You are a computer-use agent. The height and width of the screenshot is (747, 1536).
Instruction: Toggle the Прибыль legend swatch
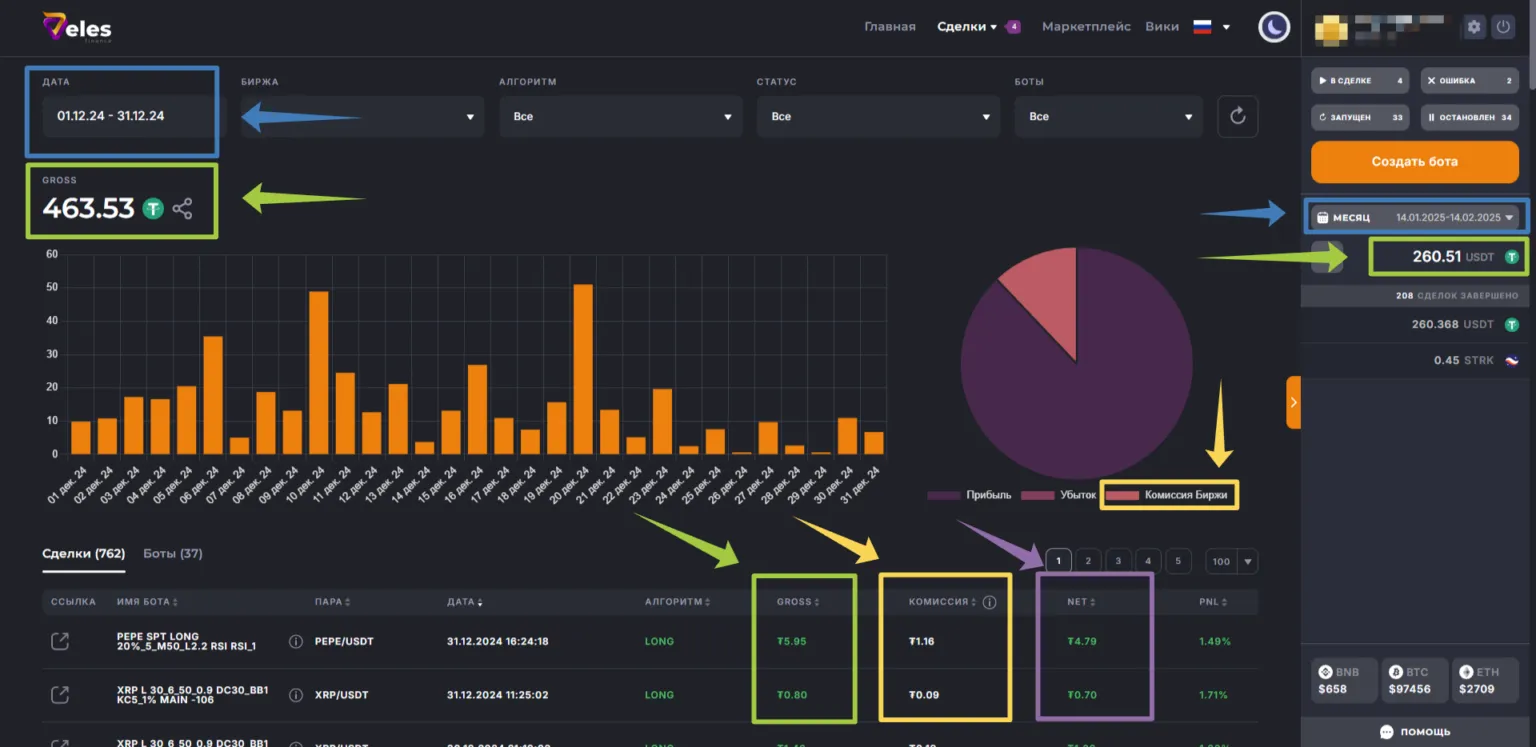tap(943, 495)
